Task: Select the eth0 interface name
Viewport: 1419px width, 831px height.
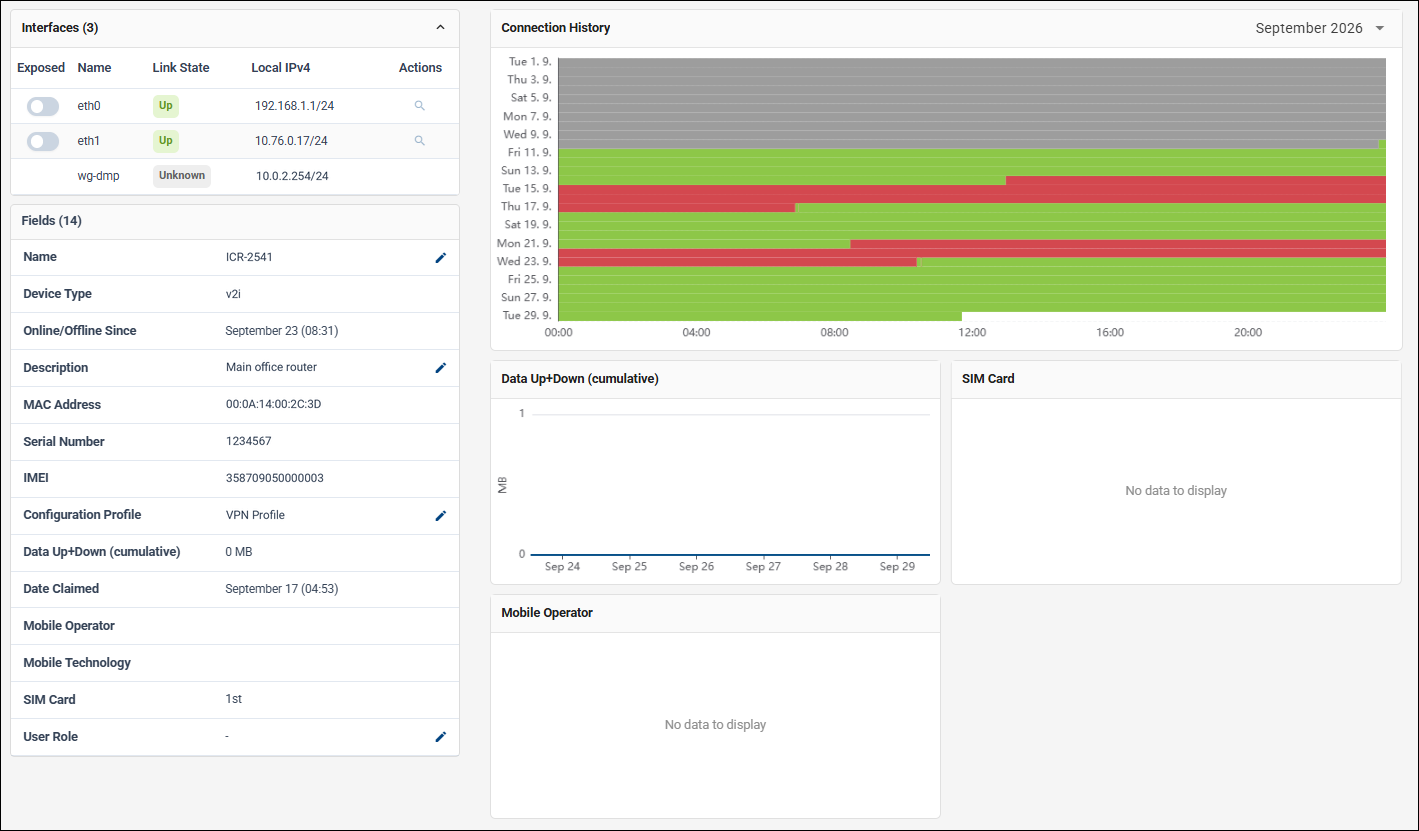Action: (89, 106)
